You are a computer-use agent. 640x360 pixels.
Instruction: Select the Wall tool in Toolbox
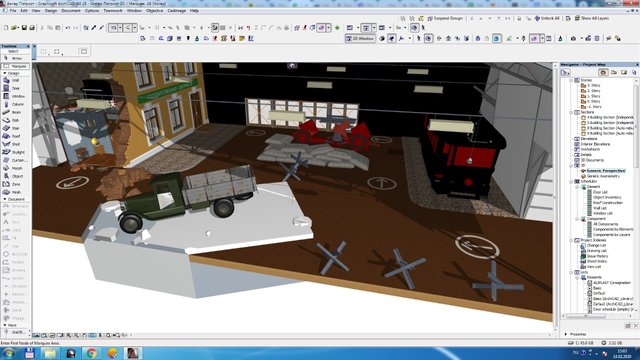(x=15, y=80)
